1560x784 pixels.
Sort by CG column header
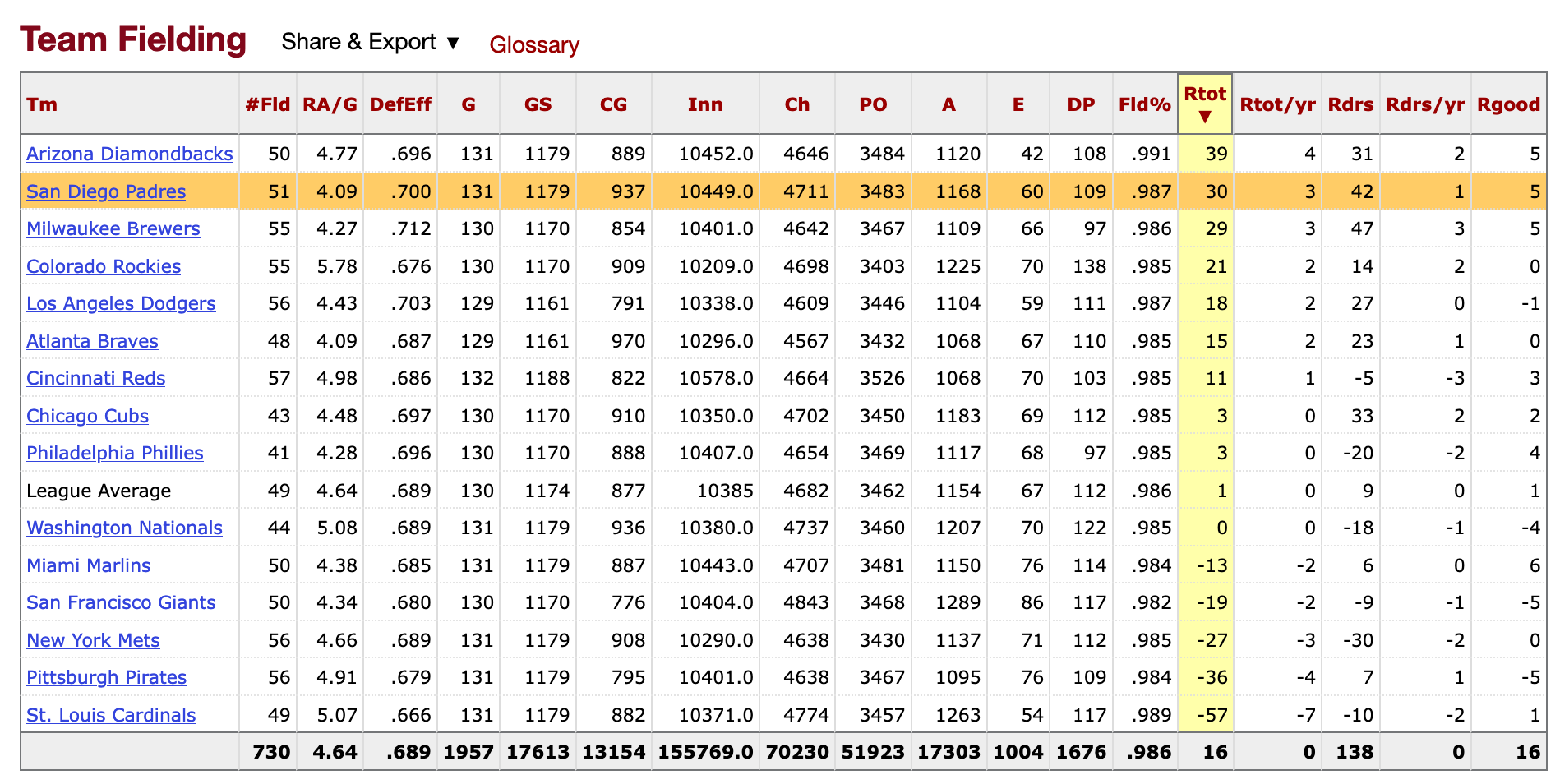pos(614,104)
